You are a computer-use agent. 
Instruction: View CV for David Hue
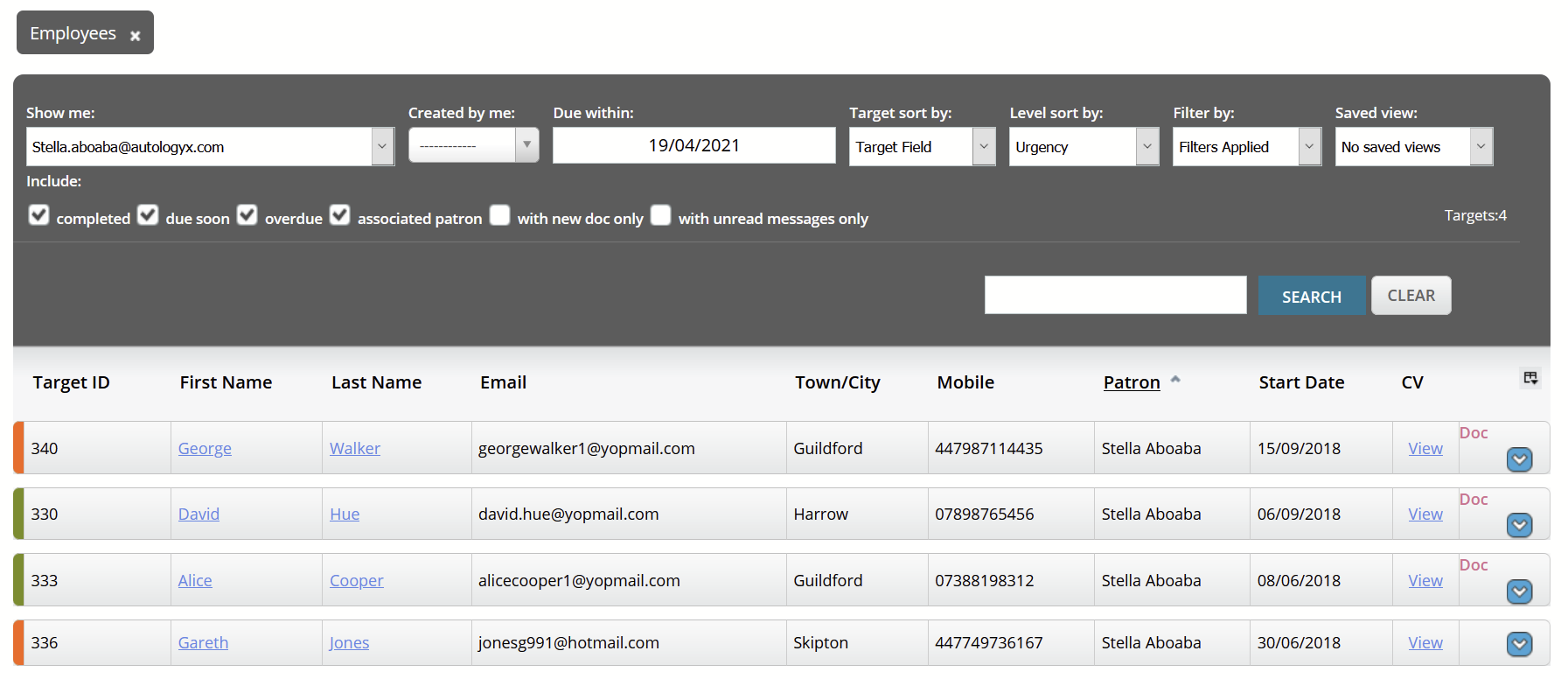1425,514
